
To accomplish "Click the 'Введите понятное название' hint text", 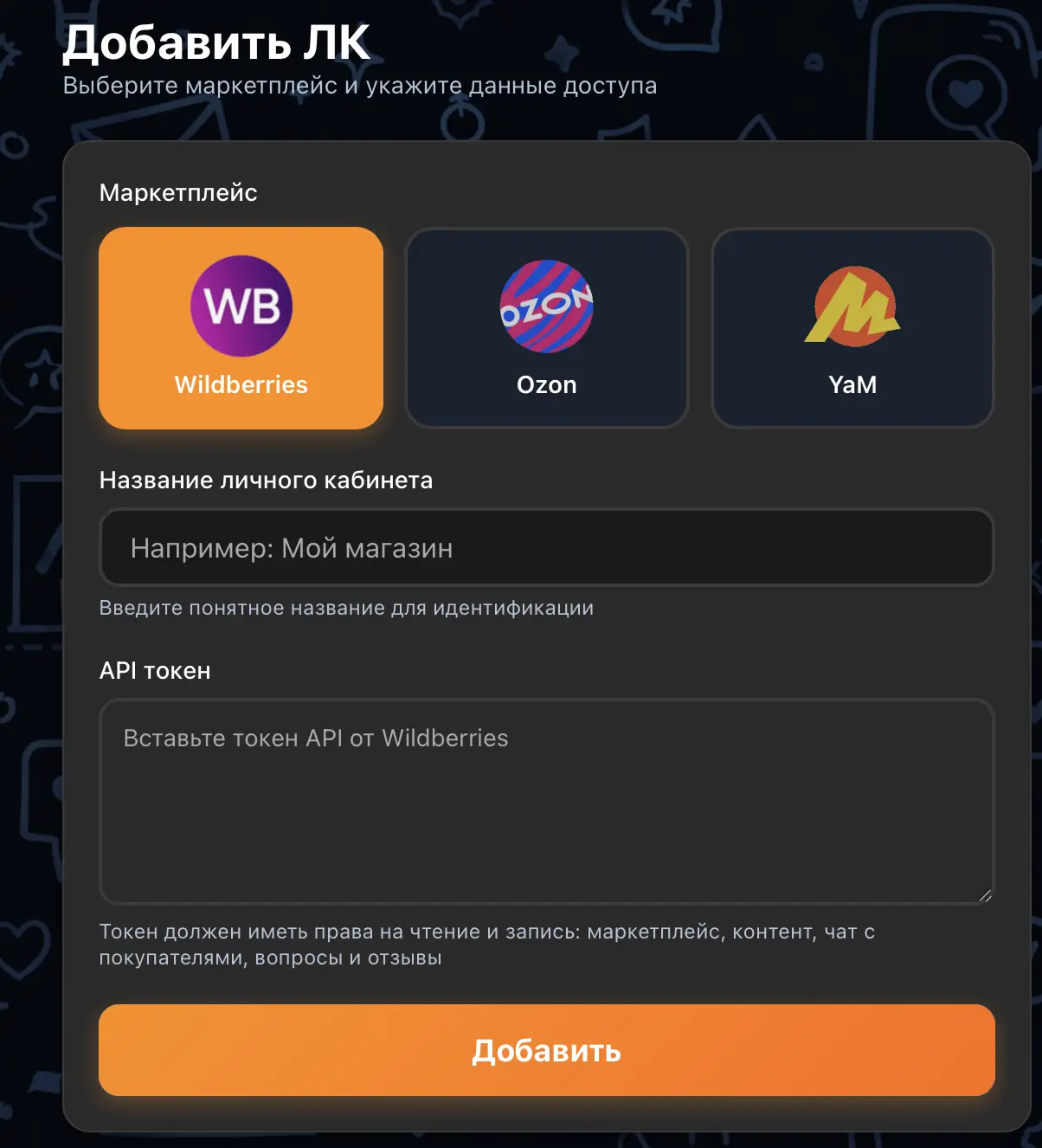I will click(346, 608).
